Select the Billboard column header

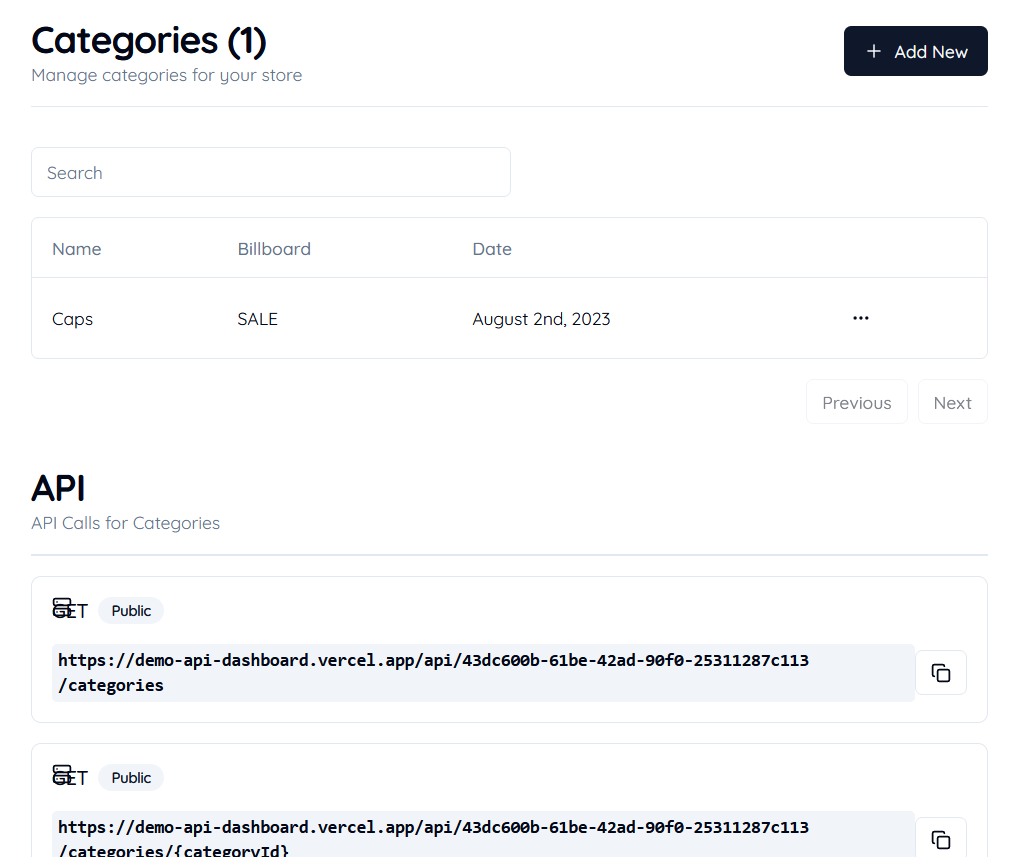(274, 249)
